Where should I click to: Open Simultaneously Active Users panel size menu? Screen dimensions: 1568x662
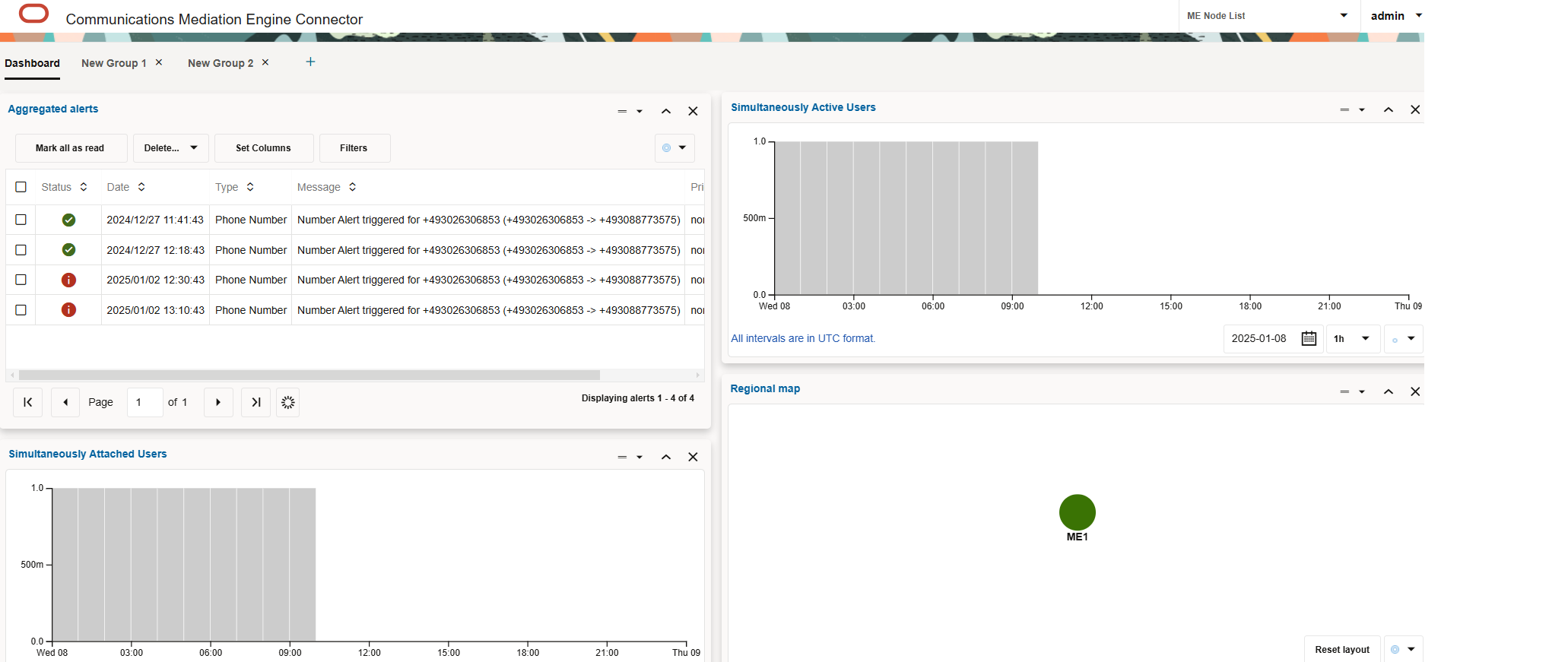1353,109
